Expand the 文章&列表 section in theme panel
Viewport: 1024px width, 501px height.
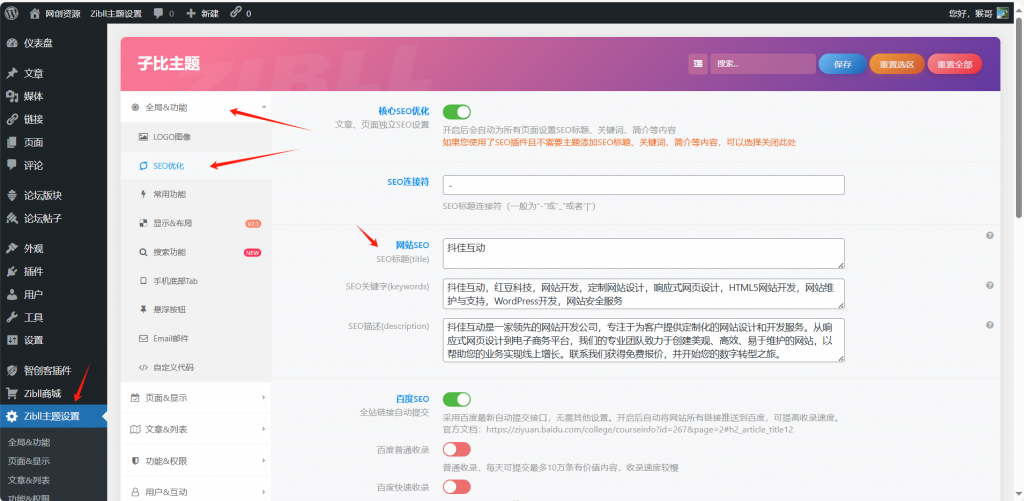click(x=196, y=429)
